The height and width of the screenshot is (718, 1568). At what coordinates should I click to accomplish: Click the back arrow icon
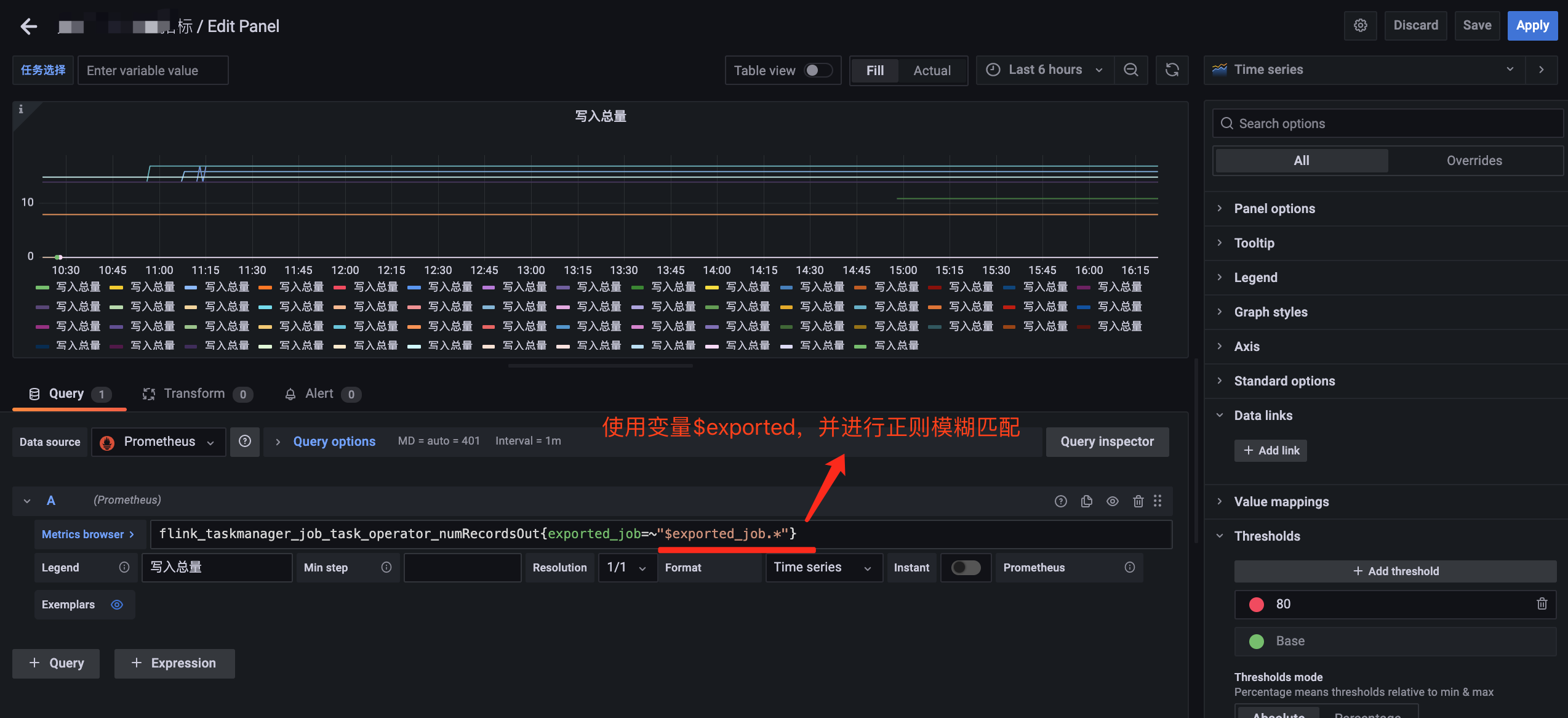[28, 26]
